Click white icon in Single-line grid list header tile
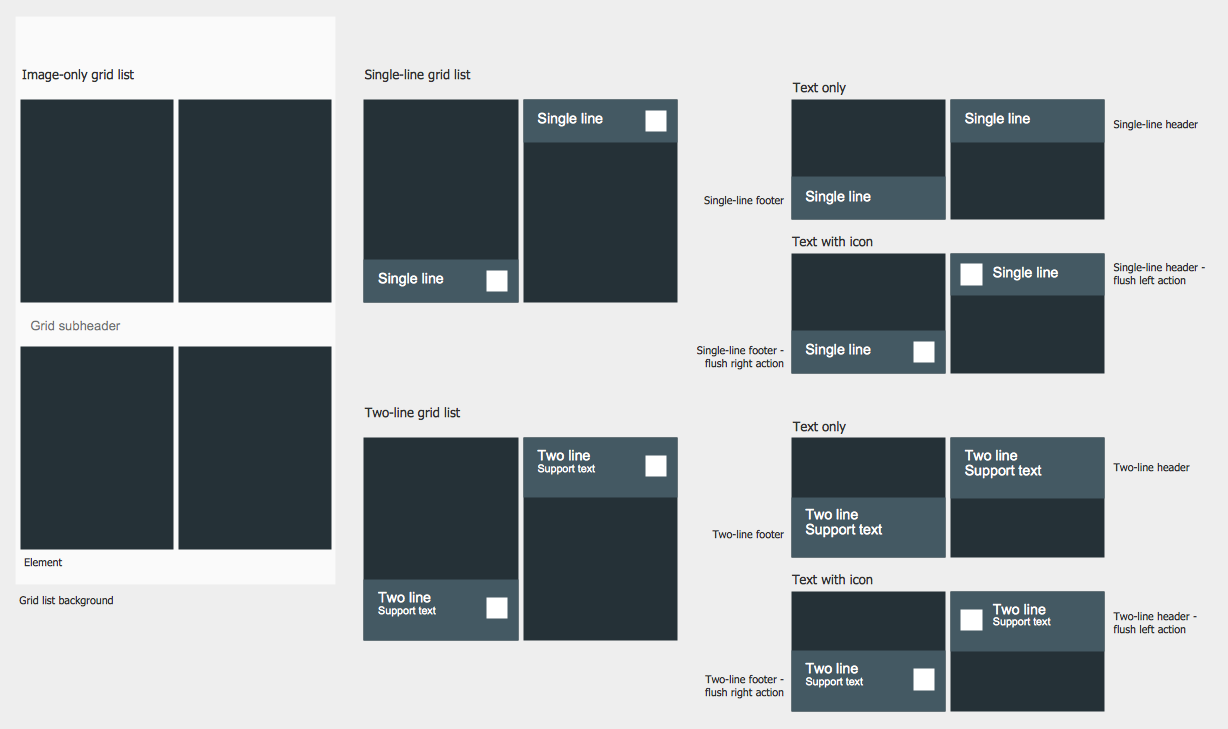1228x729 pixels. pos(656,121)
